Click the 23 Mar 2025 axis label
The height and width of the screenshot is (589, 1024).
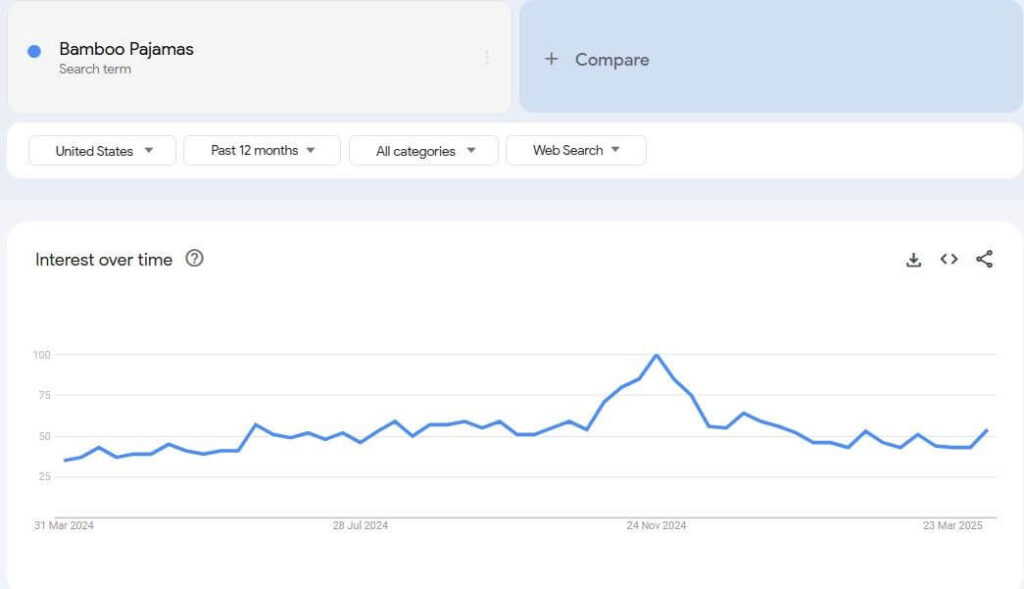(x=953, y=525)
